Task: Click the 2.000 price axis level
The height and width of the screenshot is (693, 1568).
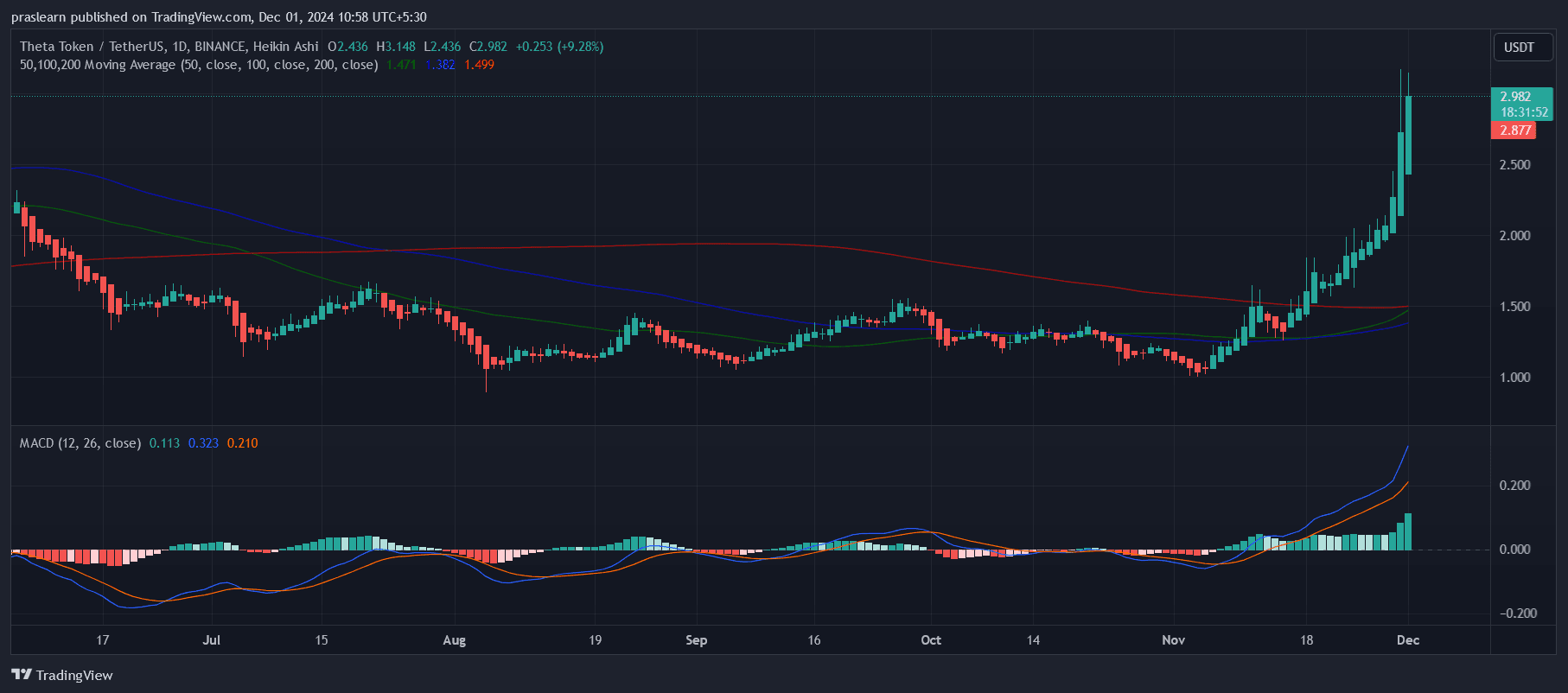Action: point(1515,236)
